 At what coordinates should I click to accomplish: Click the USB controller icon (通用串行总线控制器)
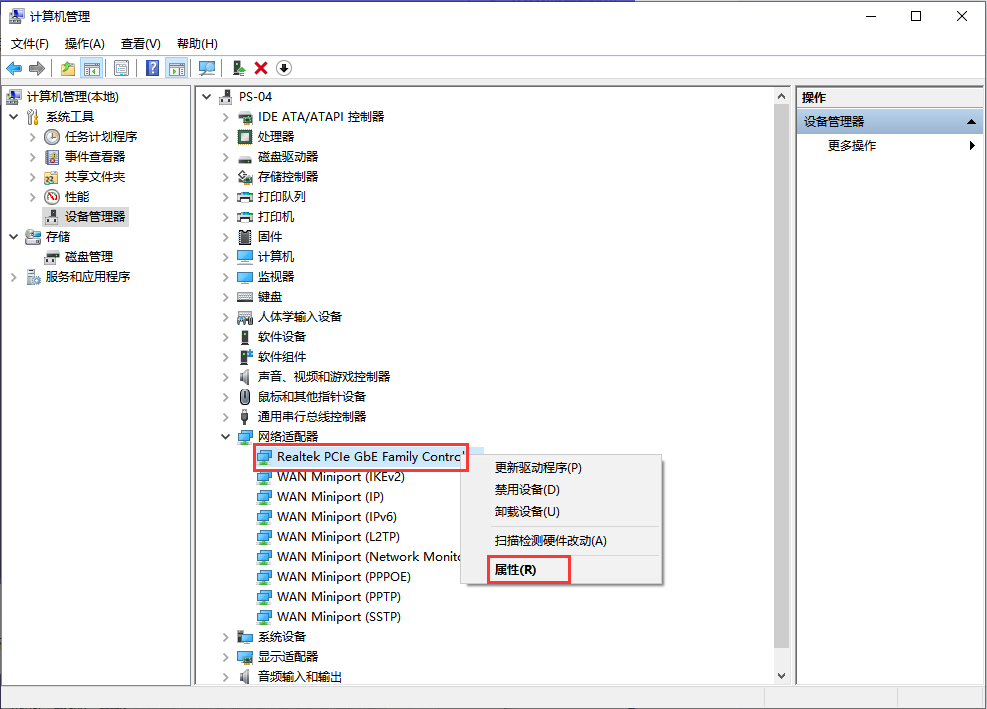coord(245,417)
